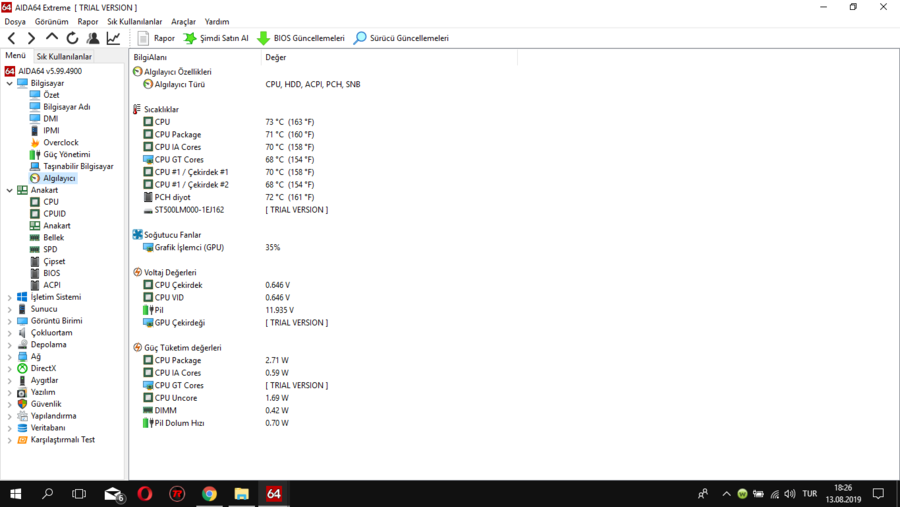Viewport: 900px width, 507px height.
Task: Open File Explorer from the taskbar
Action: coord(242,494)
